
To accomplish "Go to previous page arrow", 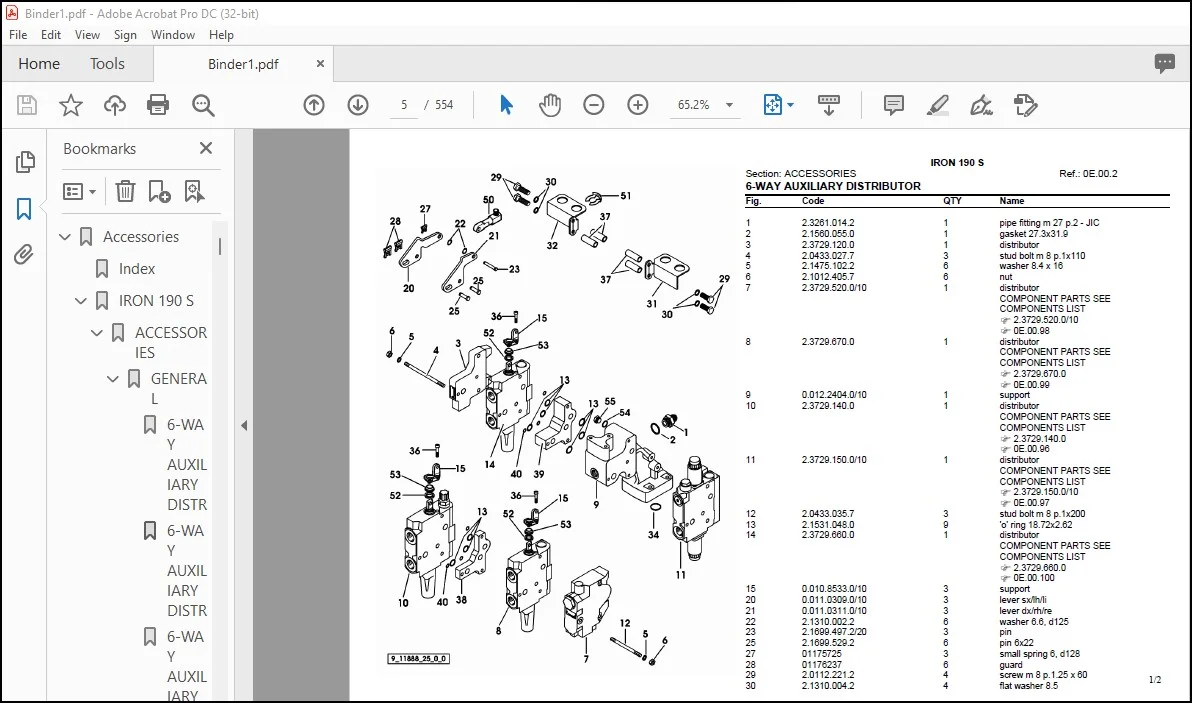I will coord(314,105).
